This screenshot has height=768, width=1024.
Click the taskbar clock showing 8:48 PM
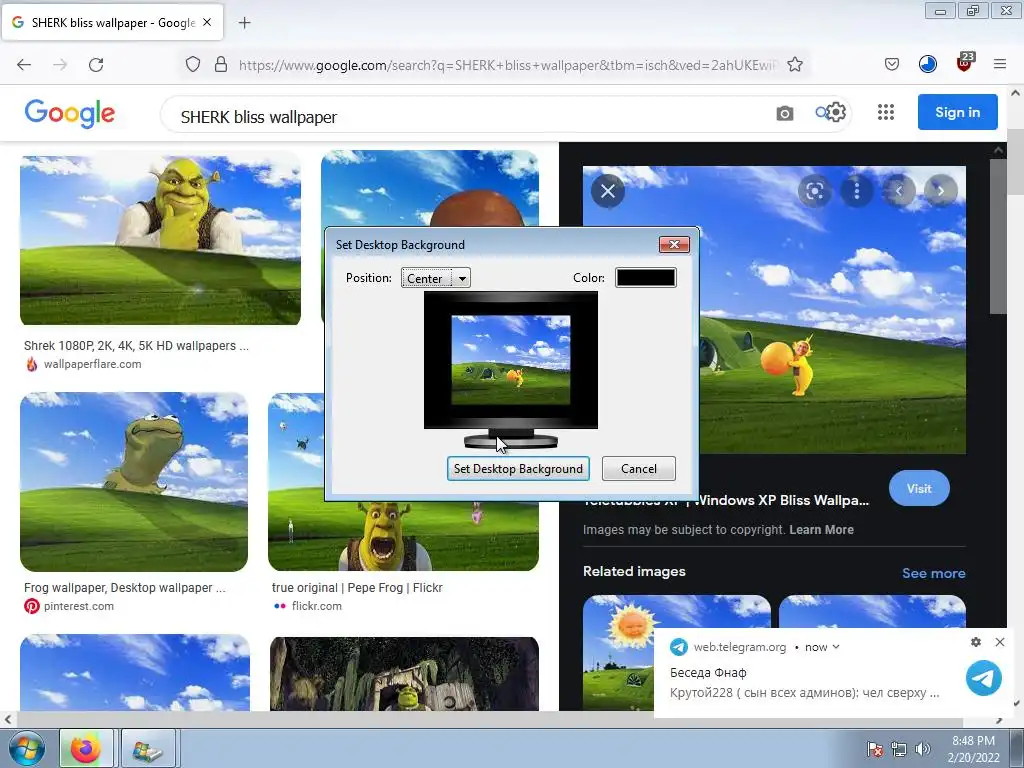[973, 749]
